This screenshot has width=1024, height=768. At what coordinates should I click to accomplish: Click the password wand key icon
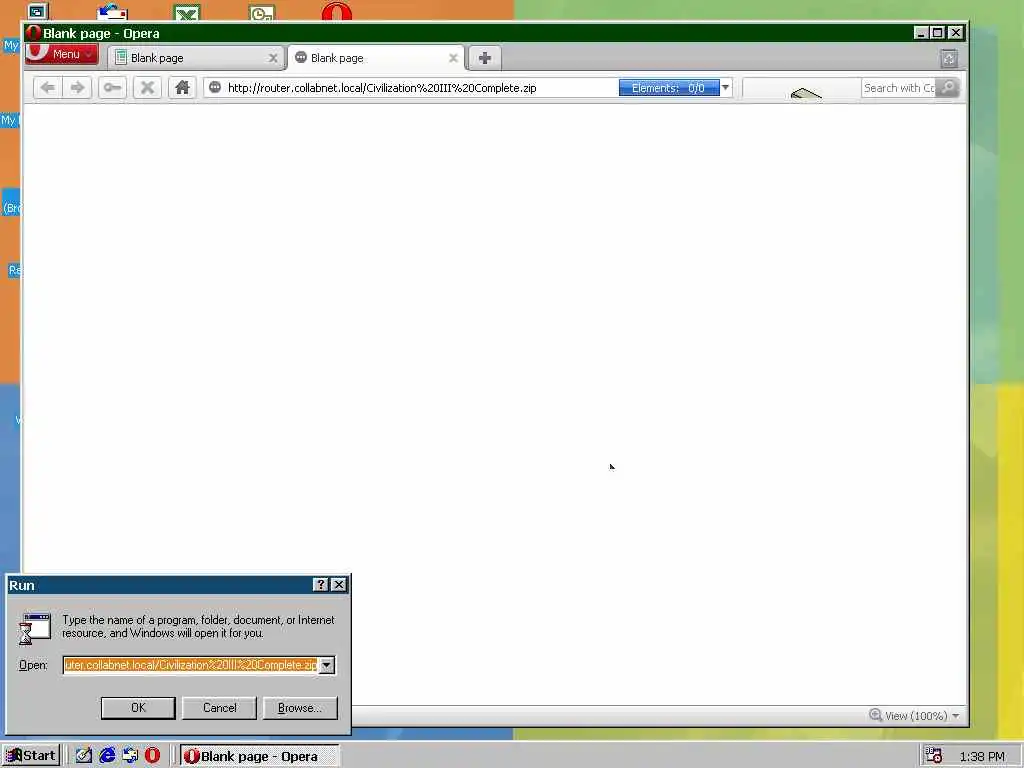(x=112, y=88)
